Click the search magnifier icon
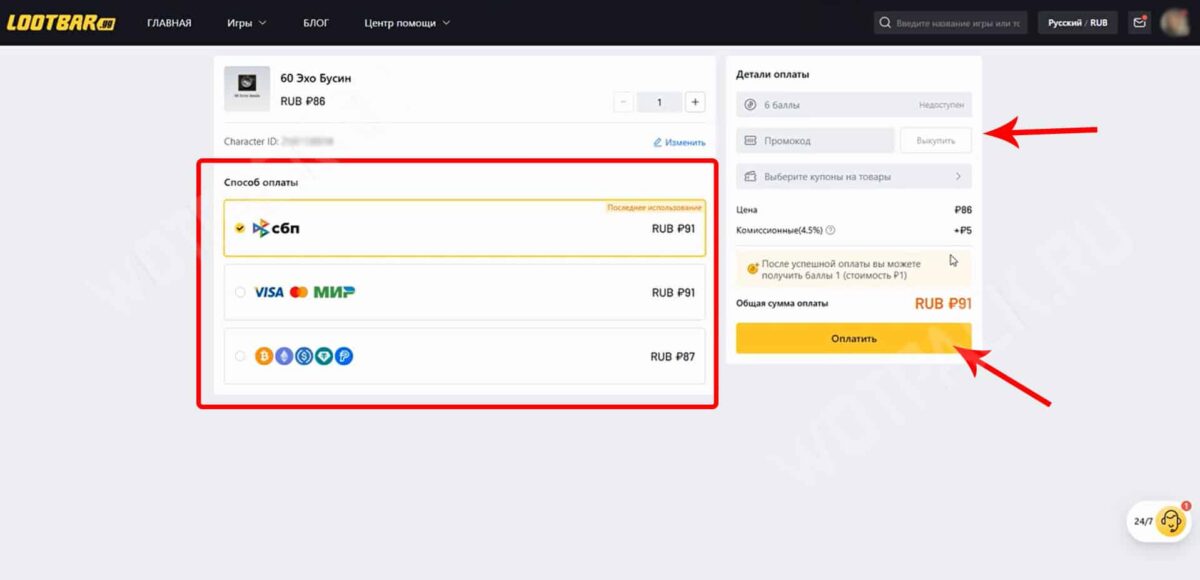This screenshot has height=580, width=1200. [x=884, y=23]
